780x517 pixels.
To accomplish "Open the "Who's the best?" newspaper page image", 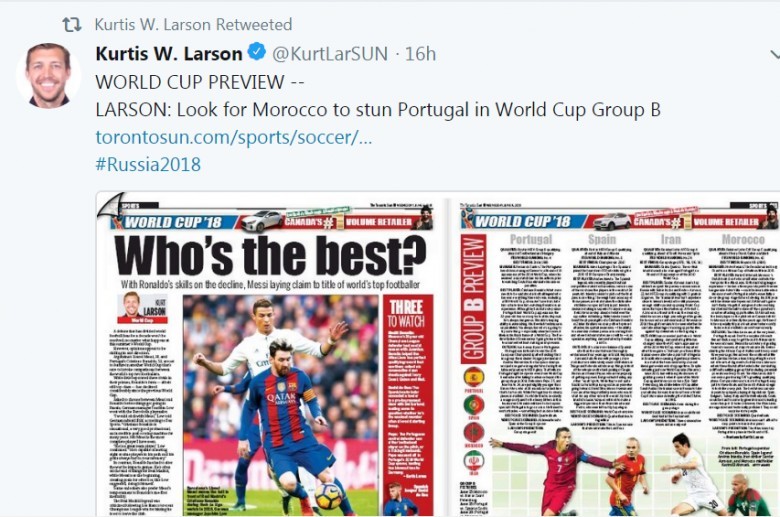I will pos(269,354).
